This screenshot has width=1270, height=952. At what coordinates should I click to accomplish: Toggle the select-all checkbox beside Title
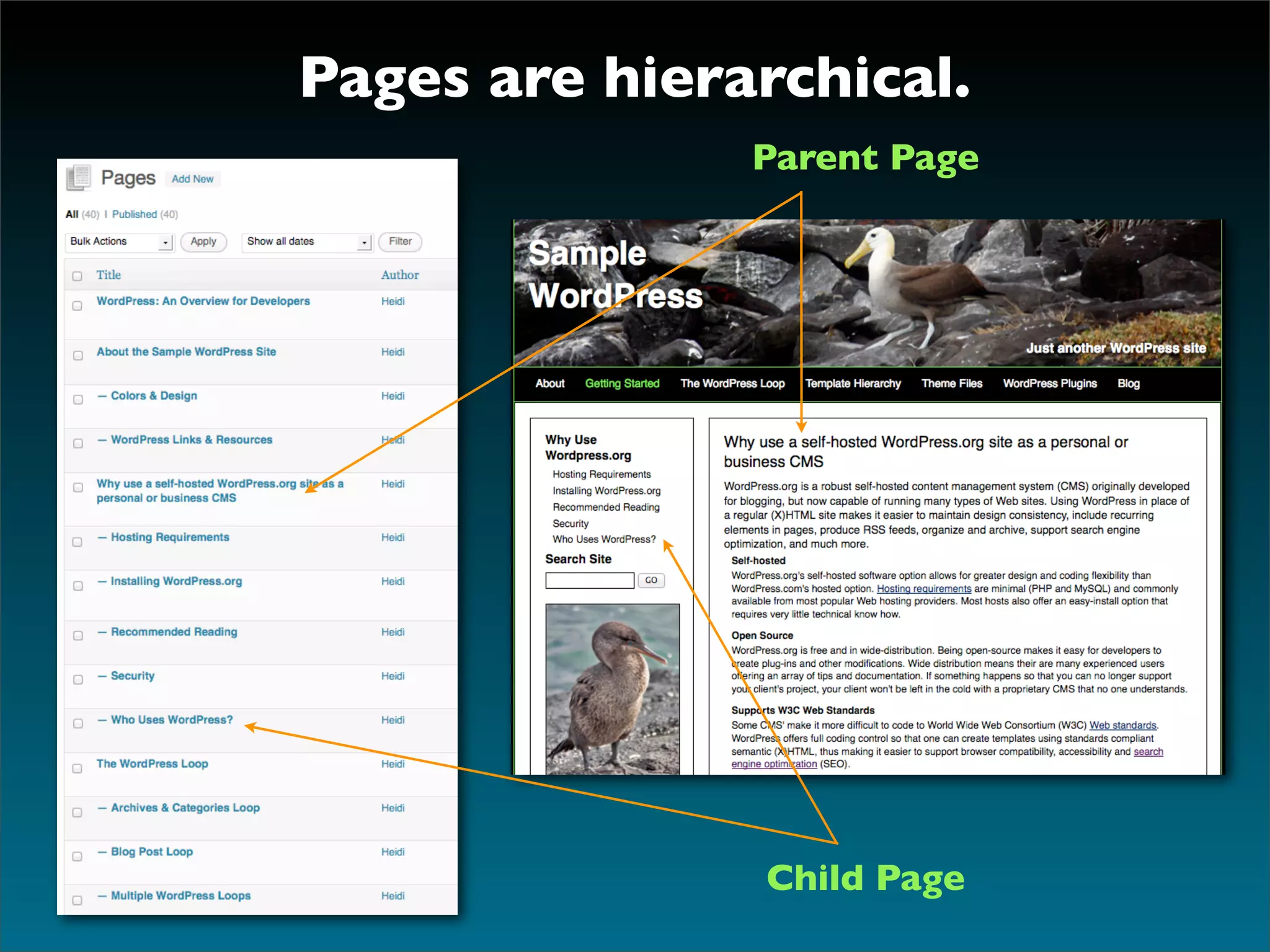pyautogui.click(x=78, y=276)
